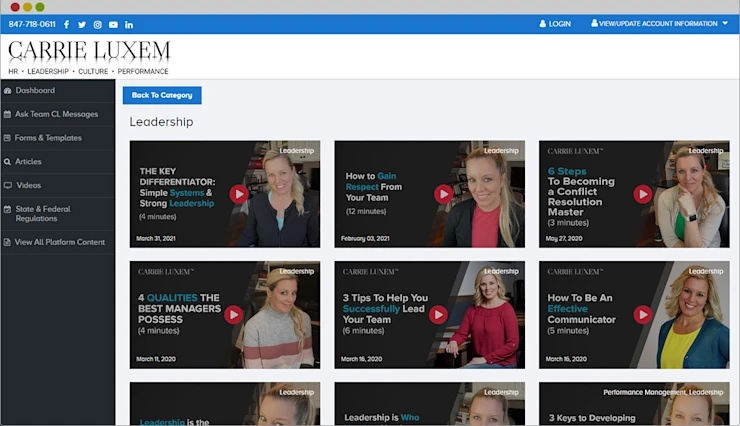Click the May 27, 2020 date
The width and height of the screenshot is (740, 426).
point(564,238)
